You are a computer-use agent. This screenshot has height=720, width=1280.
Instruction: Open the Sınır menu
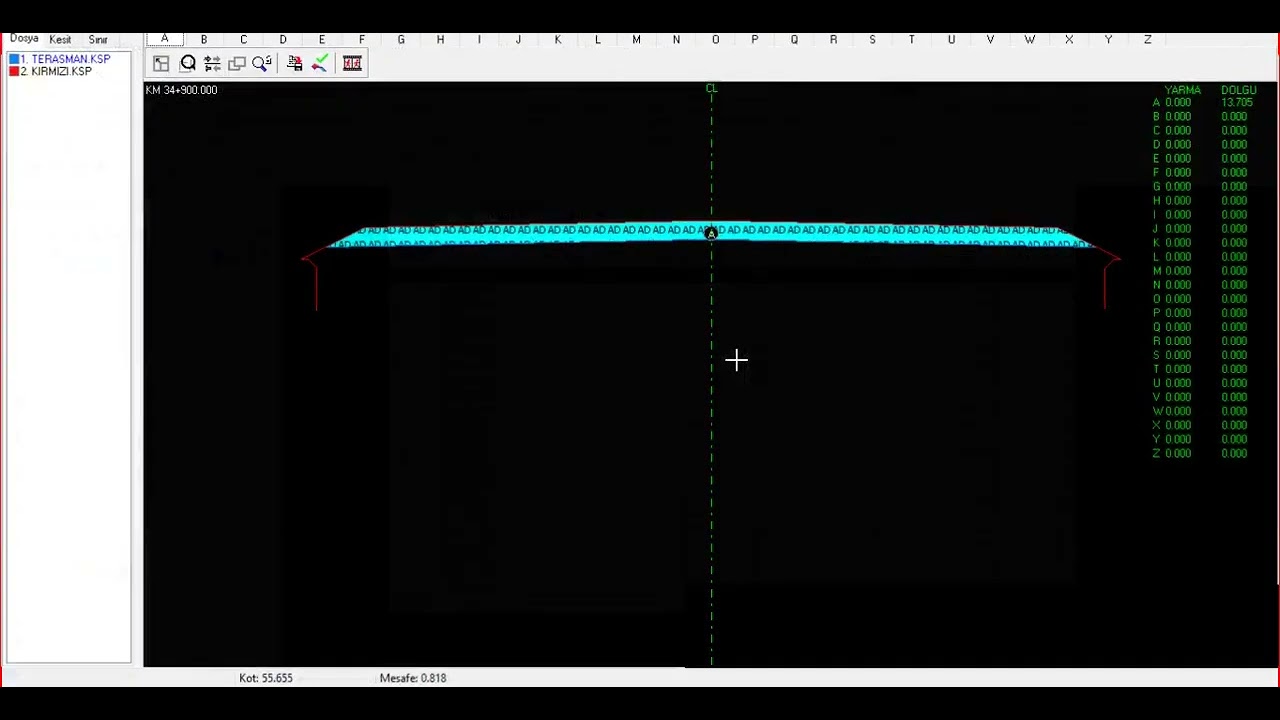[98, 40]
